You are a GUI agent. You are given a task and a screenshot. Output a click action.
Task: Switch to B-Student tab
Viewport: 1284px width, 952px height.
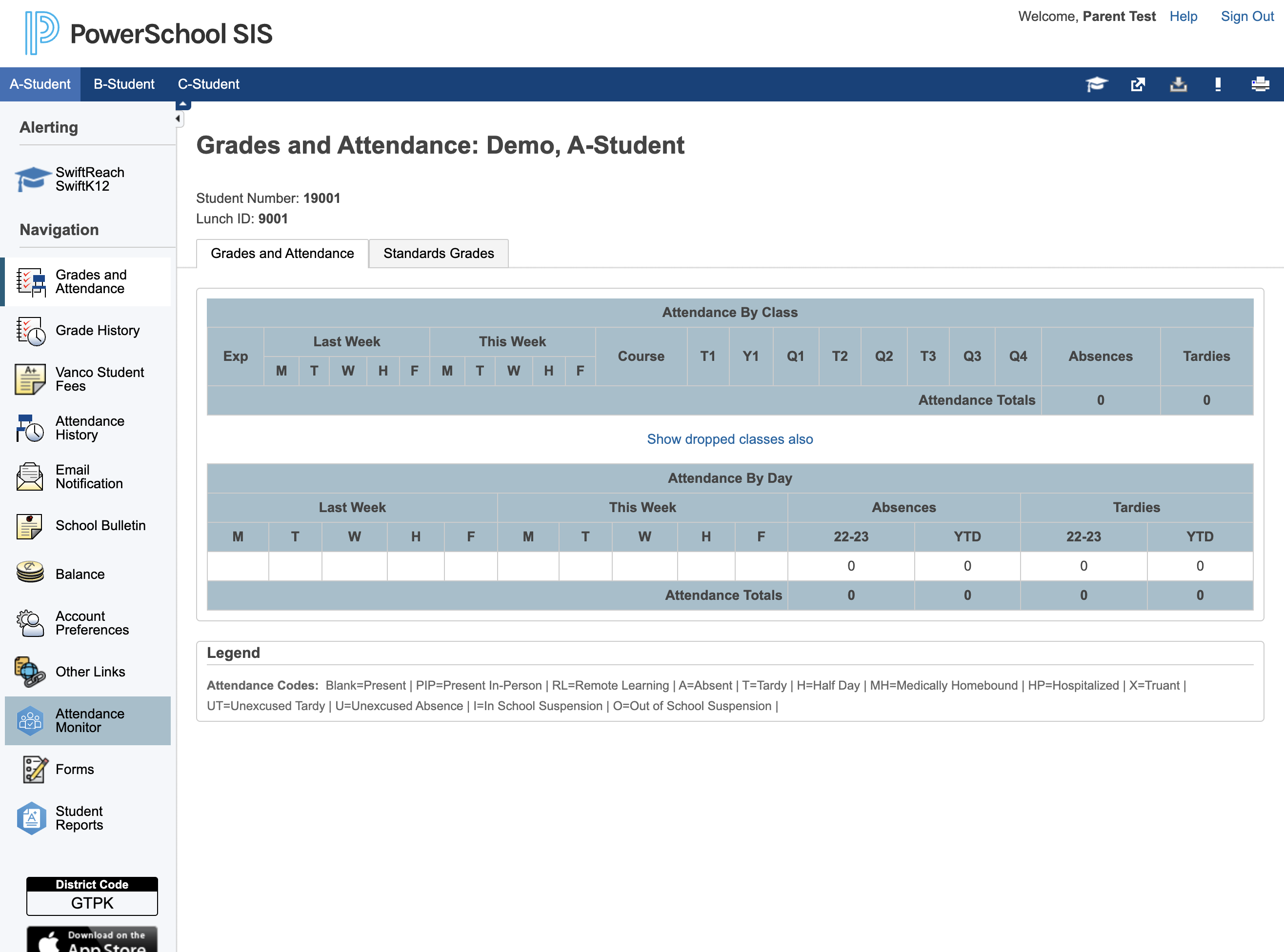pyautogui.click(x=124, y=84)
